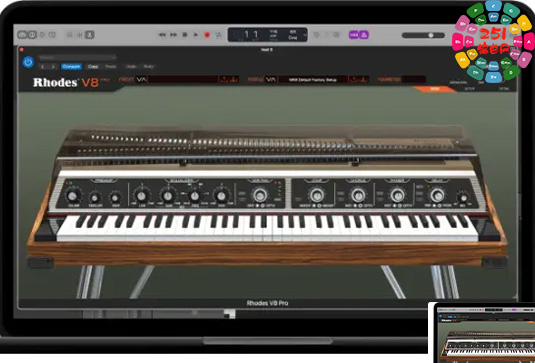
Task: Click the Undo button
Action: click(131, 67)
